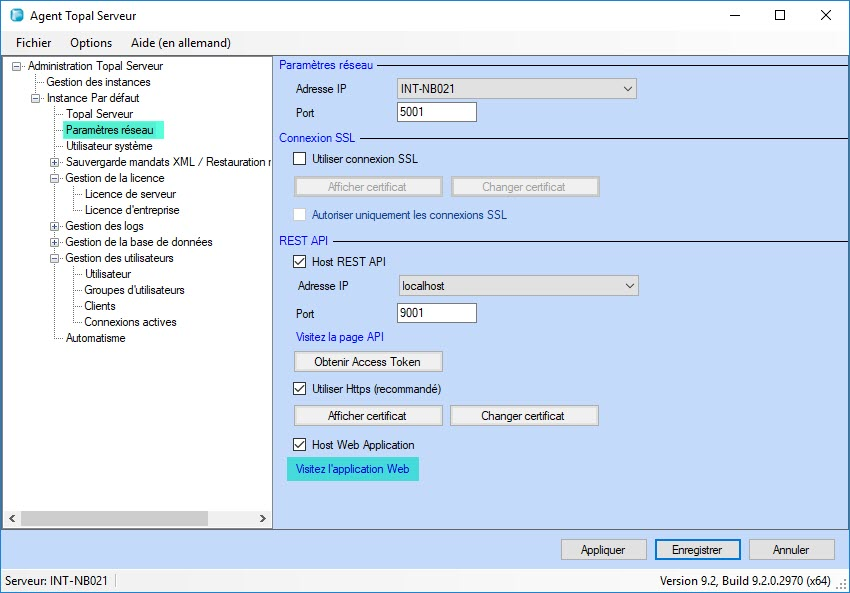This screenshot has height=593, width=850.
Task: Click the Enregistrer button
Action: 697,550
